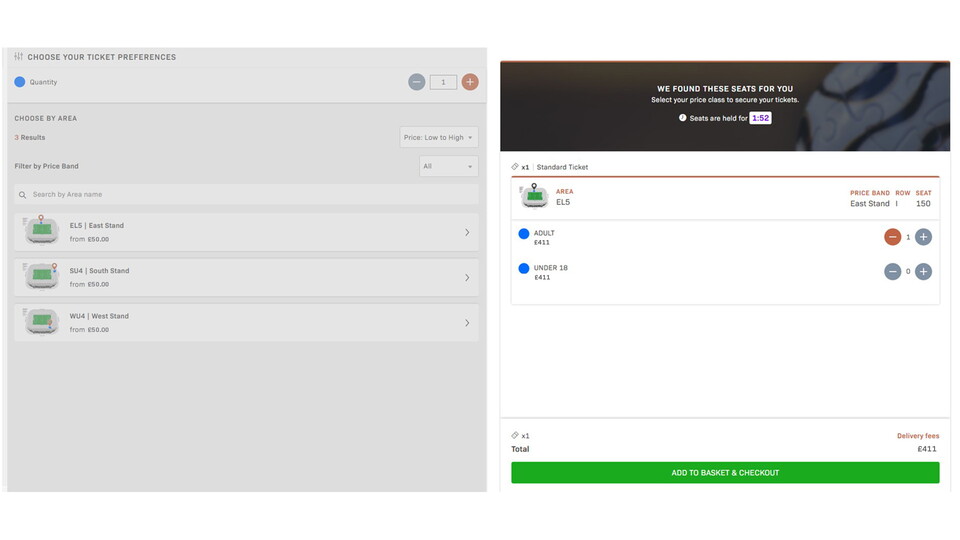
Task: Increase ticket quantity with the plus button
Action: coord(470,82)
